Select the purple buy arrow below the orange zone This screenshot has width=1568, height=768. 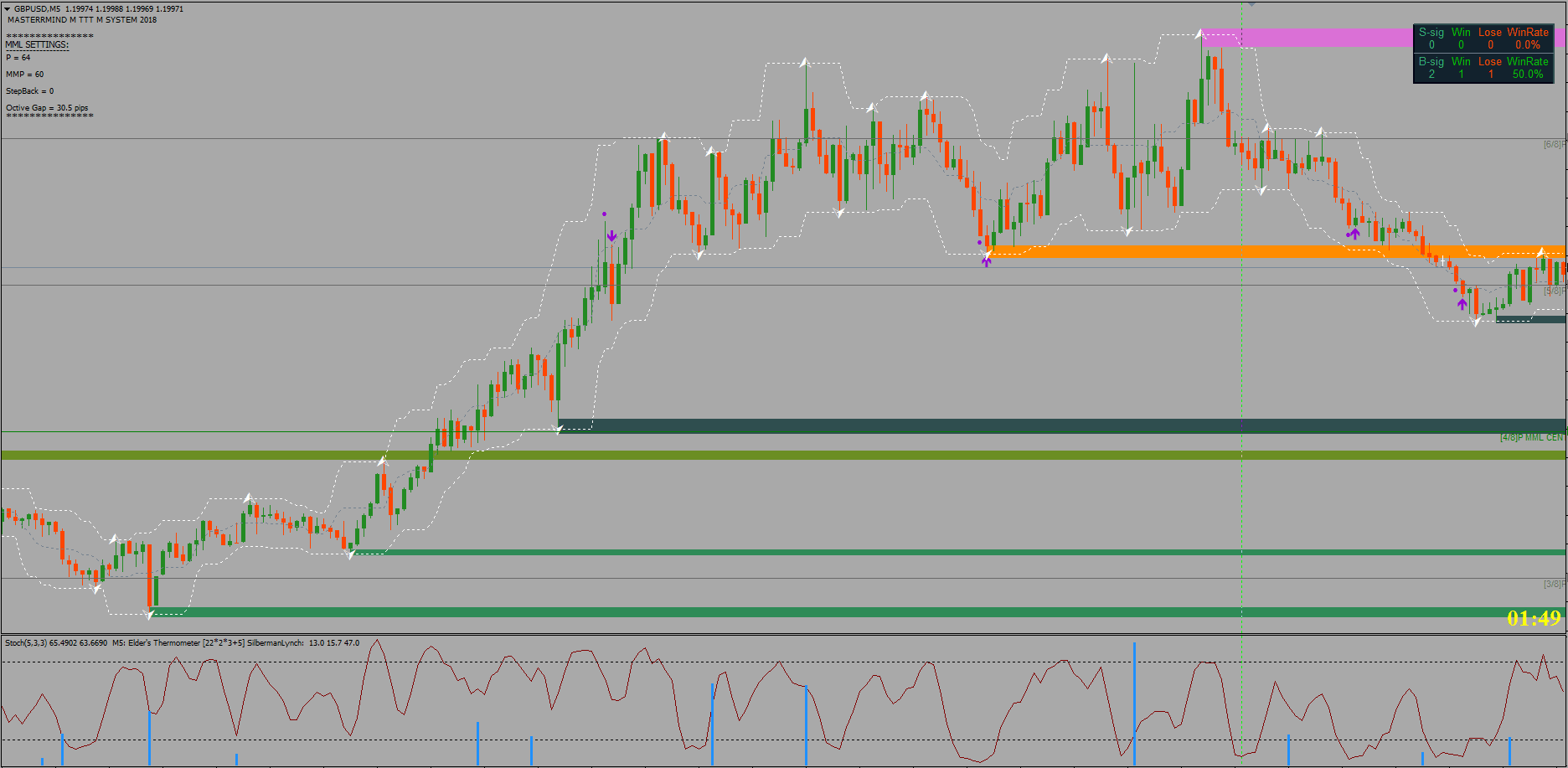click(987, 261)
